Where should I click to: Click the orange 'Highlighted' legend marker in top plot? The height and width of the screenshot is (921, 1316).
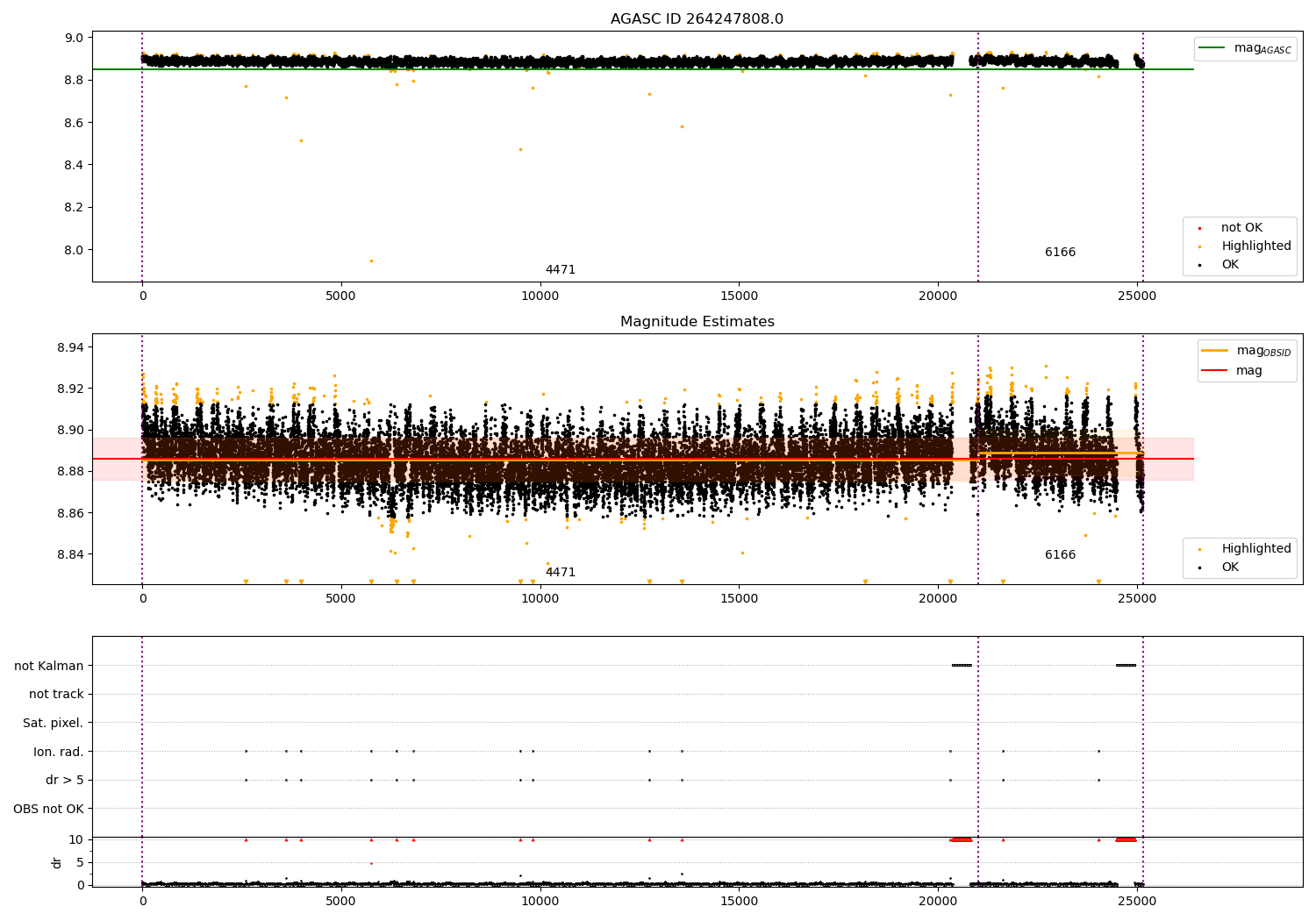(1199, 247)
